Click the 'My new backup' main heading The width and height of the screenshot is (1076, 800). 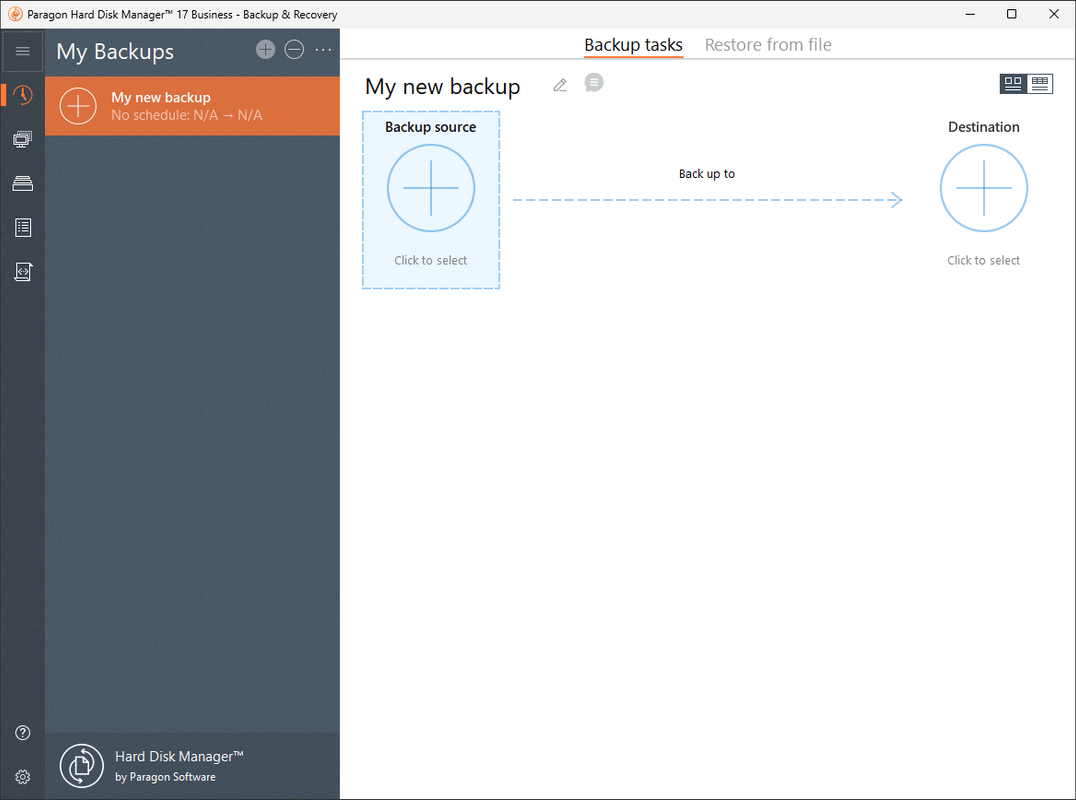click(x=443, y=86)
